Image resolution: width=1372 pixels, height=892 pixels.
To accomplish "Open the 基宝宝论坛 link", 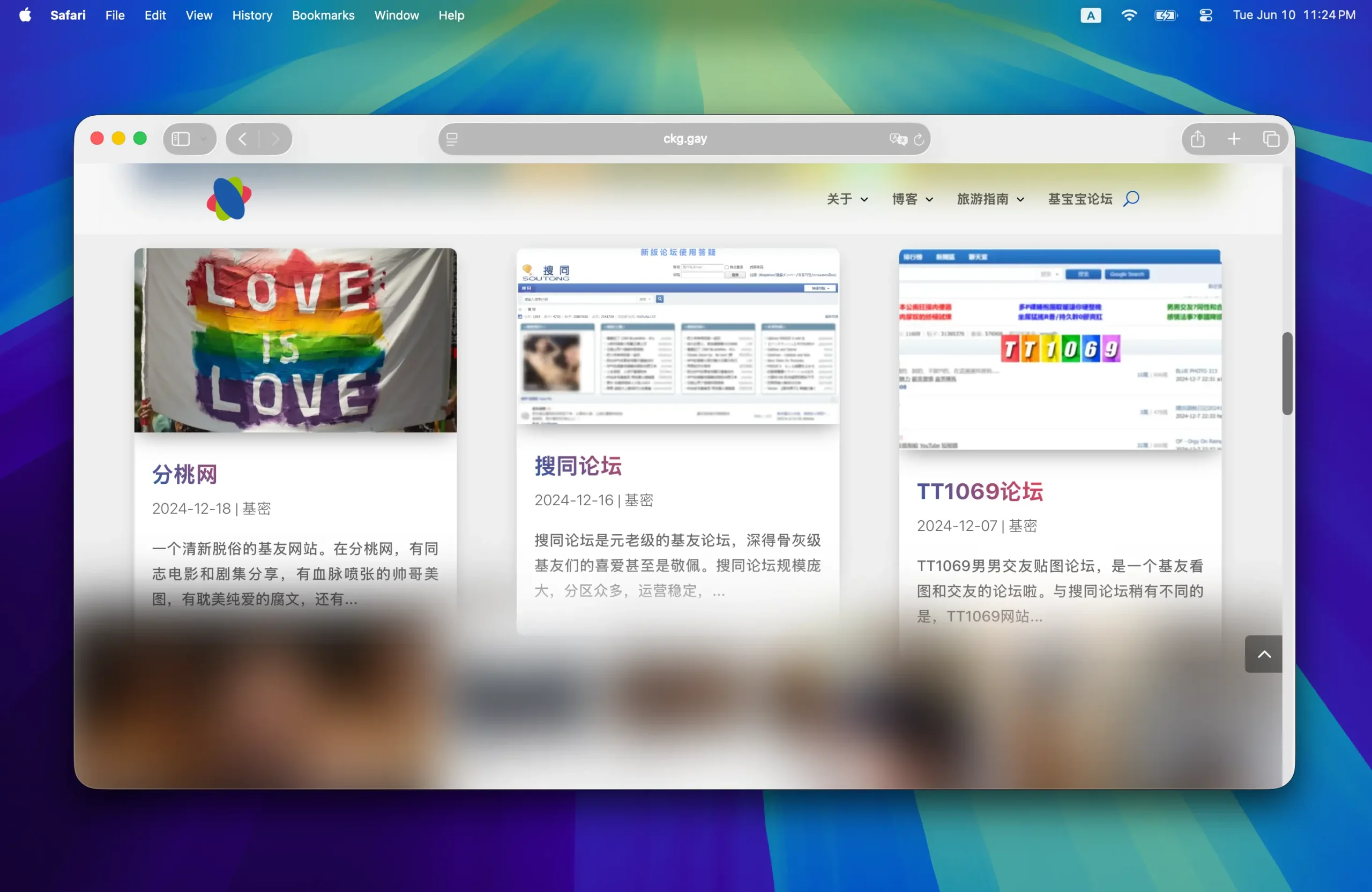I will pyautogui.click(x=1080, y=199).
